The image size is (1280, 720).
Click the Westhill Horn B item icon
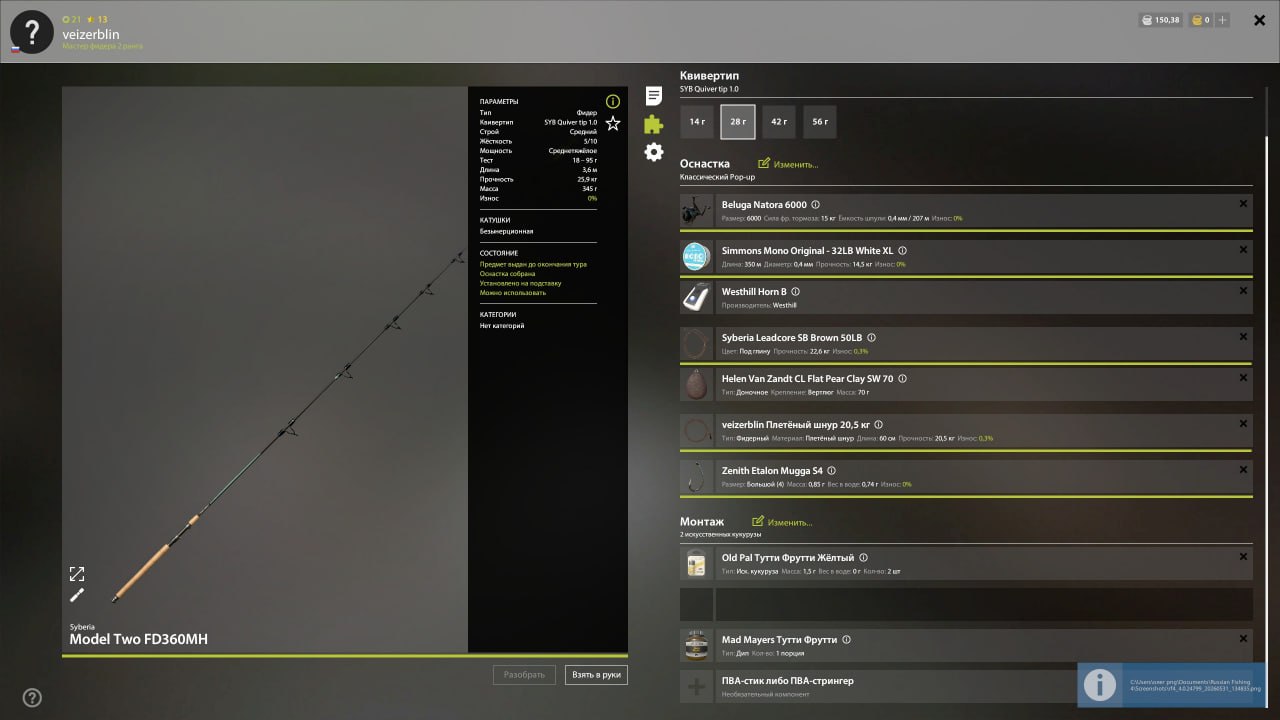[x=696, y=298]
